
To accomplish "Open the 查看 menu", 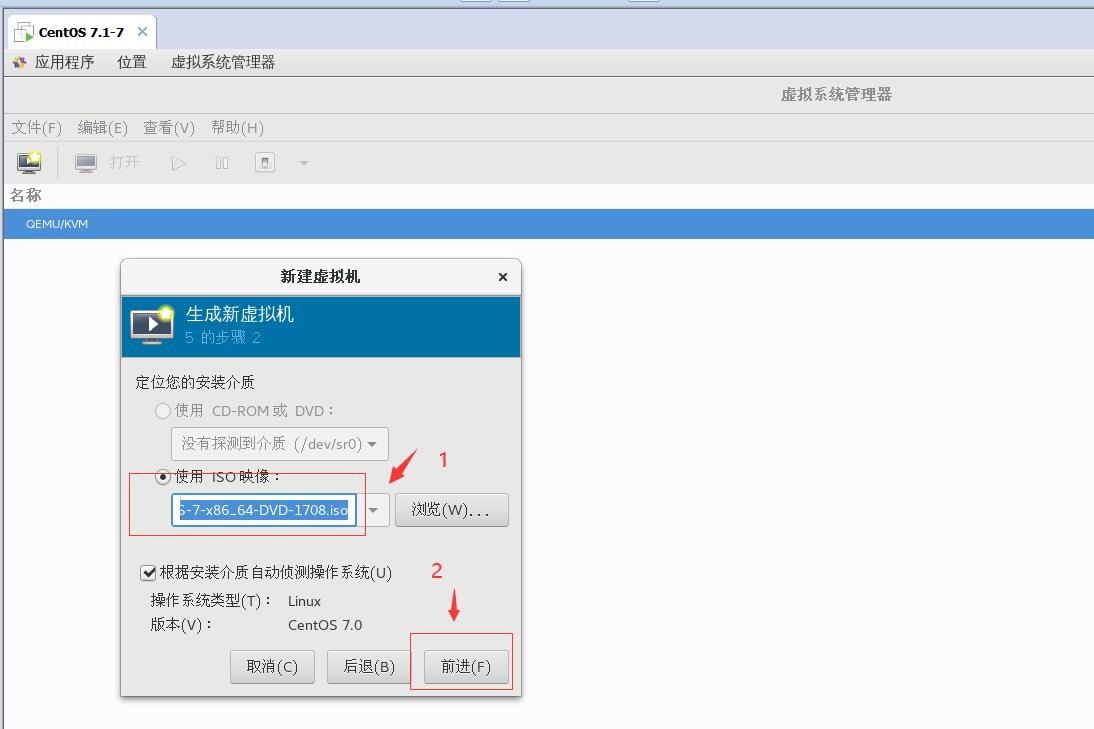I will pos(168,127).
